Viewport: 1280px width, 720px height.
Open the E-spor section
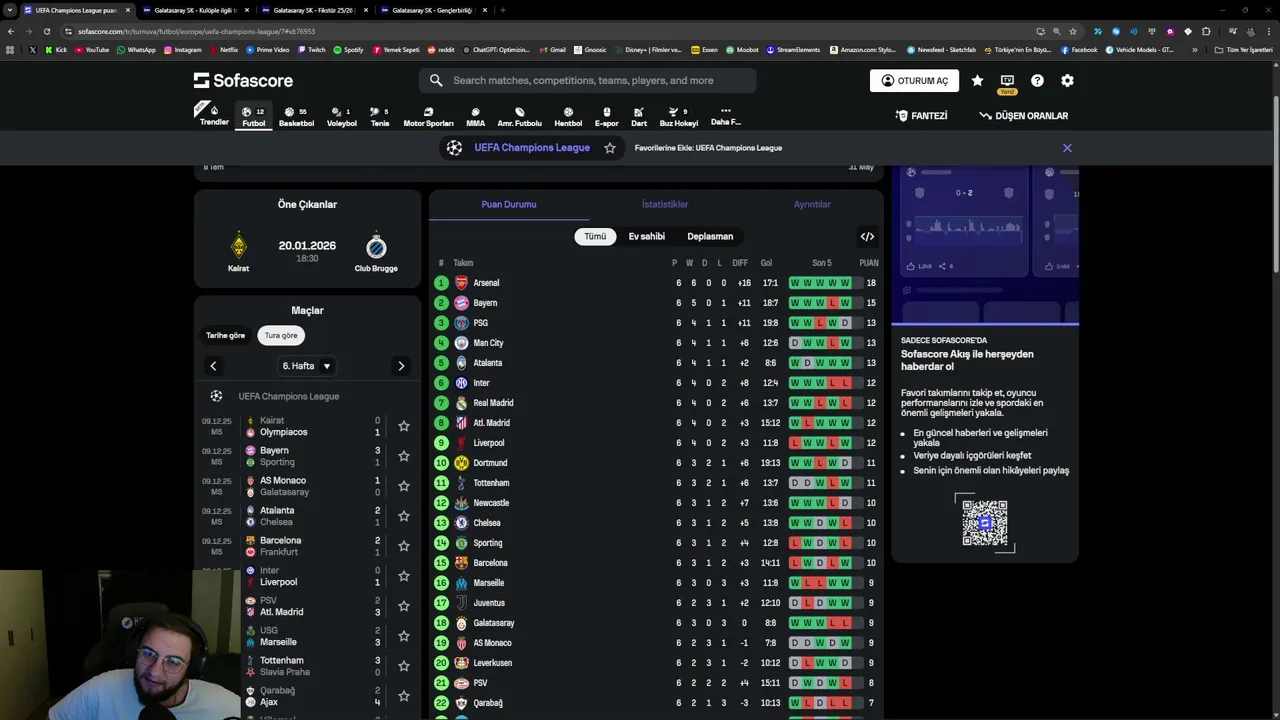607,117
